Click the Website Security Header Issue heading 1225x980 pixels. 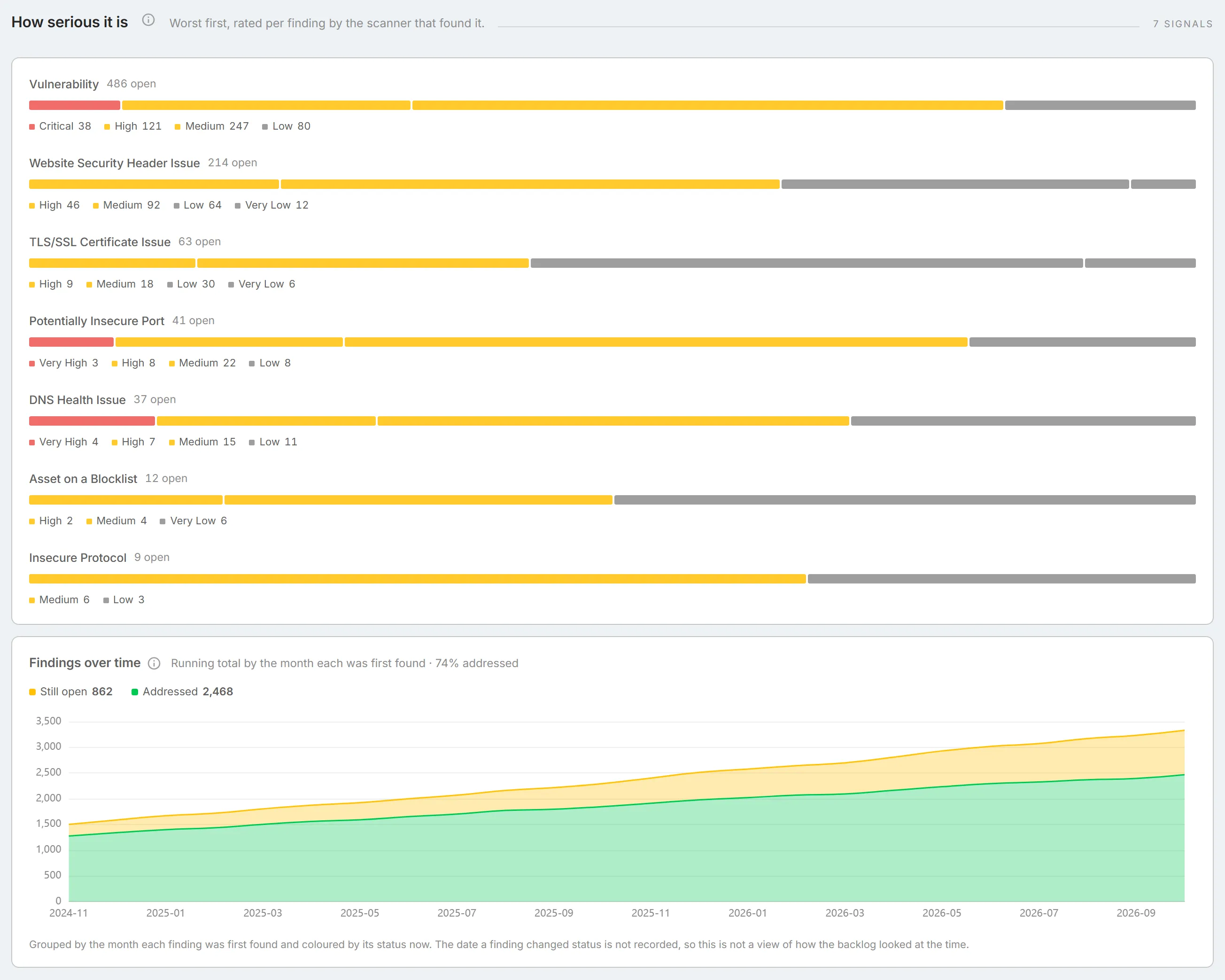[114, 163]
